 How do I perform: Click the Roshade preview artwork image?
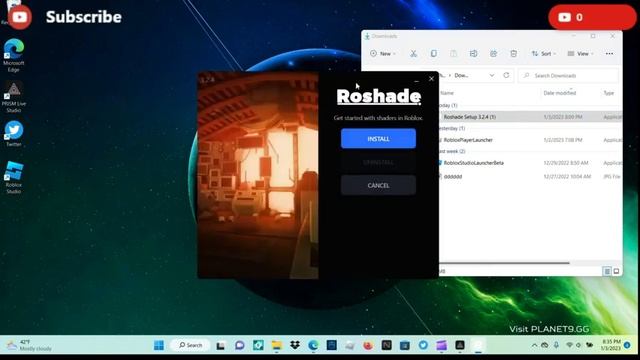[258, 176]
